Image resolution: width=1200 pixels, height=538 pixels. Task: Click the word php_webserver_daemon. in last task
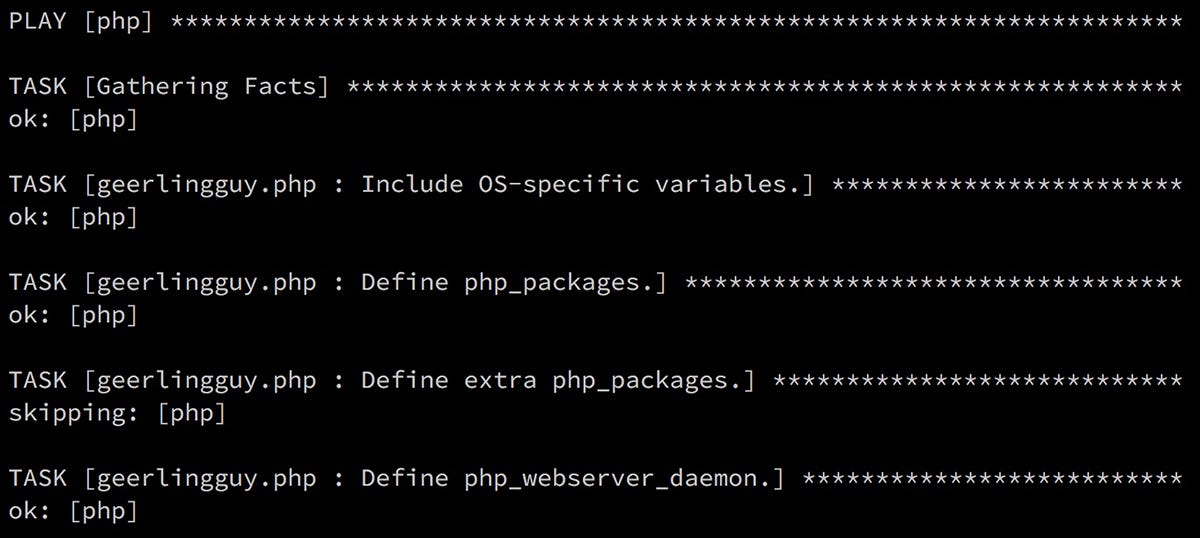(x=624, y=479)
